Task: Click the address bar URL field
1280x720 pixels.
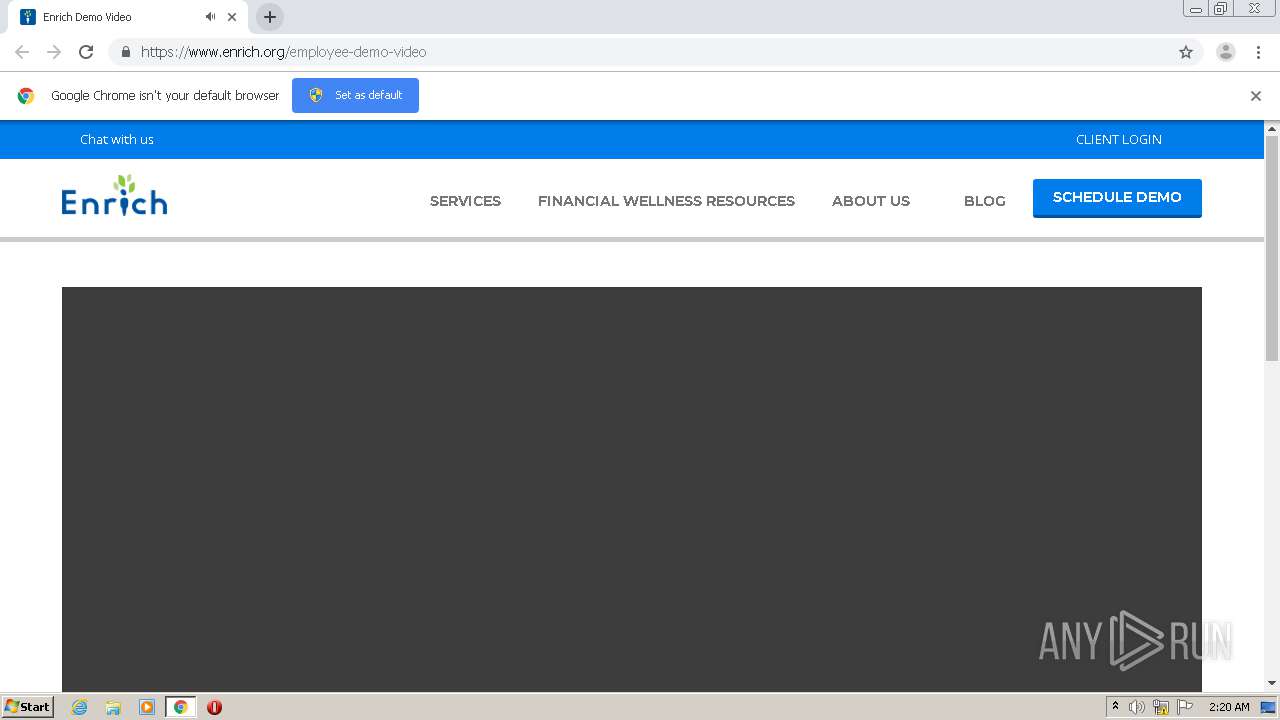Action: (655, 52)
